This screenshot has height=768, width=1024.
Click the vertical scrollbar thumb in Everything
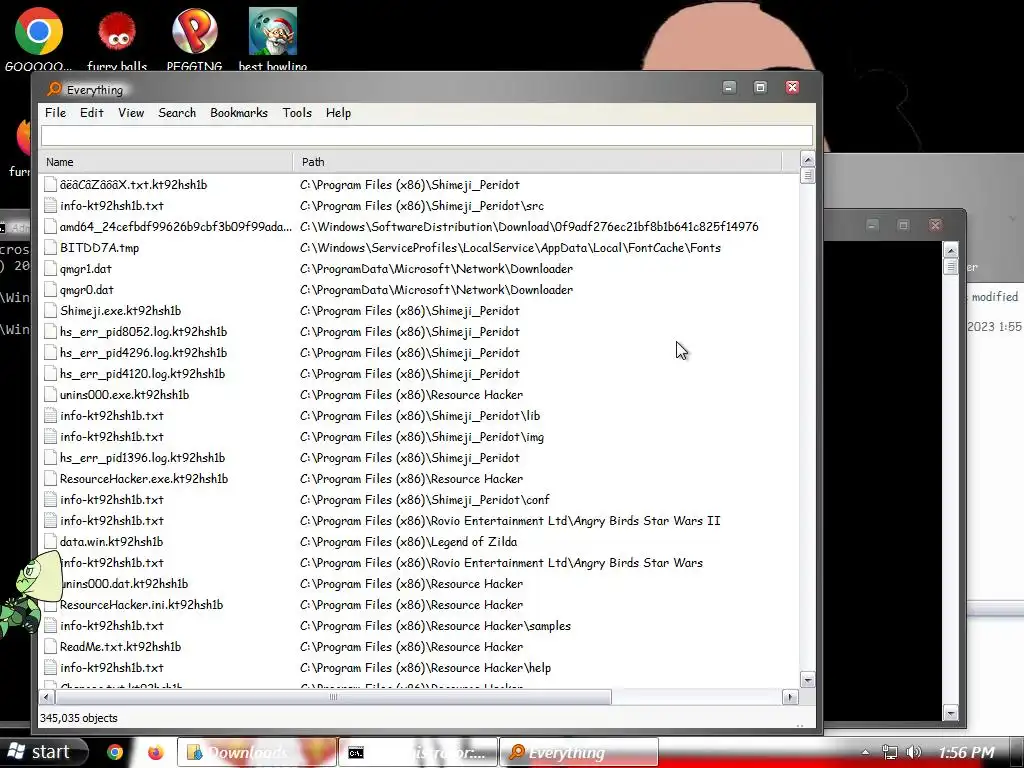(807, 175)
